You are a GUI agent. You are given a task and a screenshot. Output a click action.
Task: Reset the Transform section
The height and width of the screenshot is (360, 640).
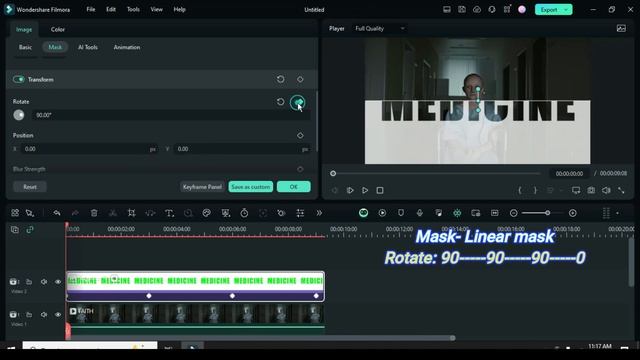(280, 79)
